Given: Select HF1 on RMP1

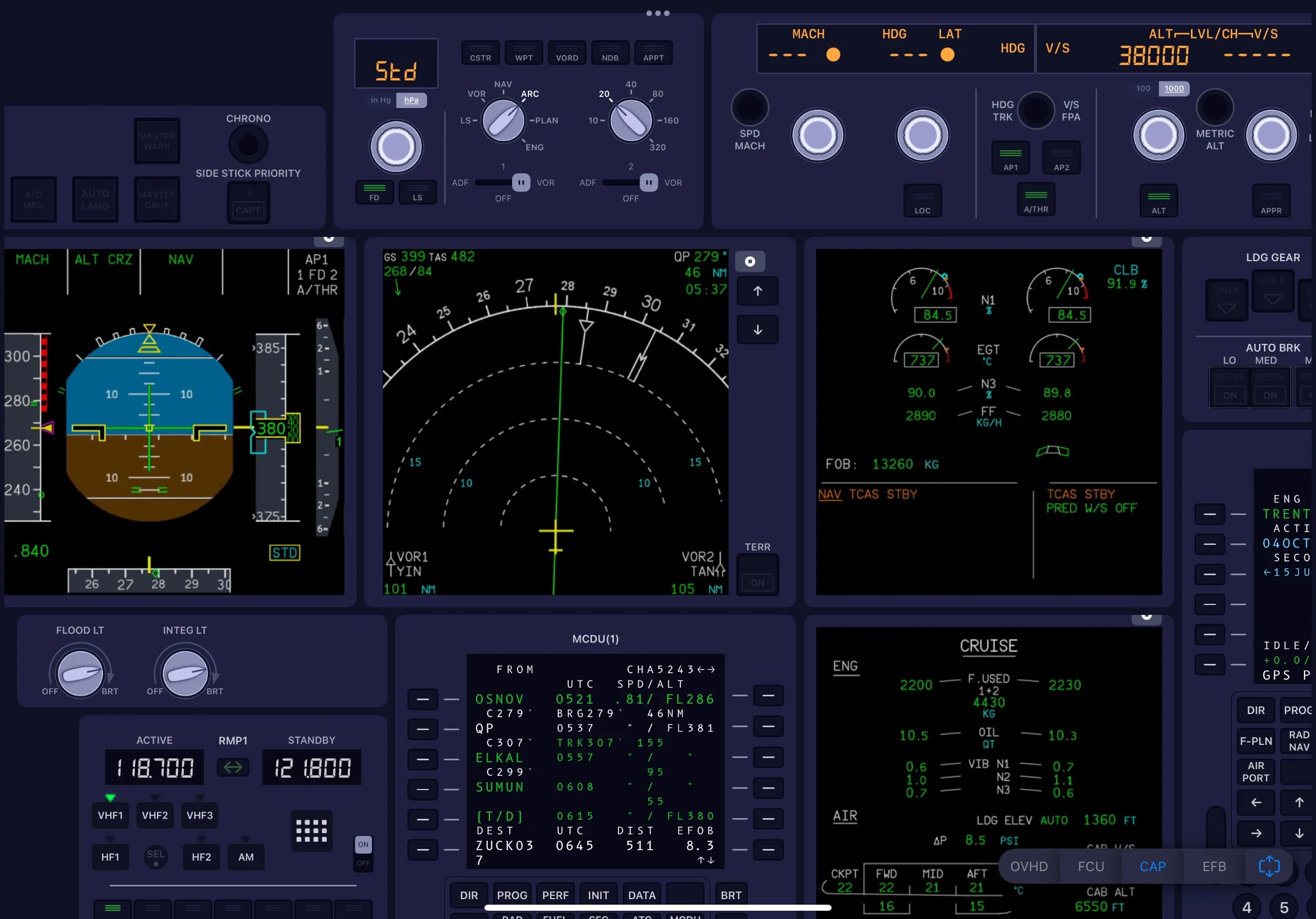Looking at the screenshot, I should (110, 857).
